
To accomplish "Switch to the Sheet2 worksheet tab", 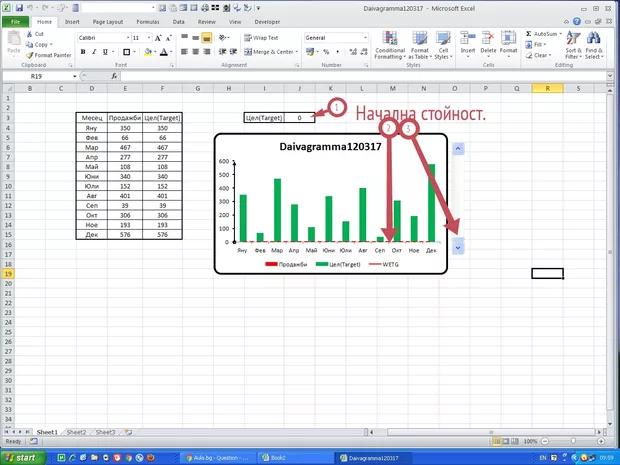I will 76,432.
